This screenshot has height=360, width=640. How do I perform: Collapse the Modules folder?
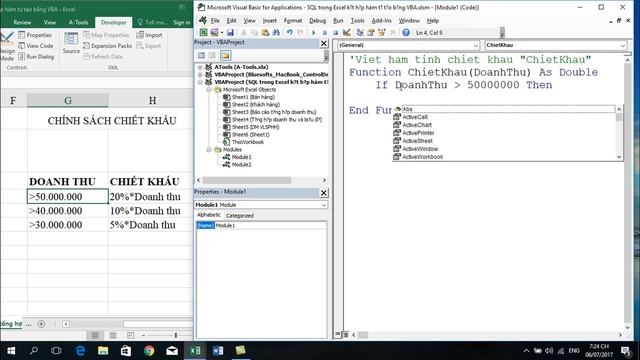(x=208, y=150)
